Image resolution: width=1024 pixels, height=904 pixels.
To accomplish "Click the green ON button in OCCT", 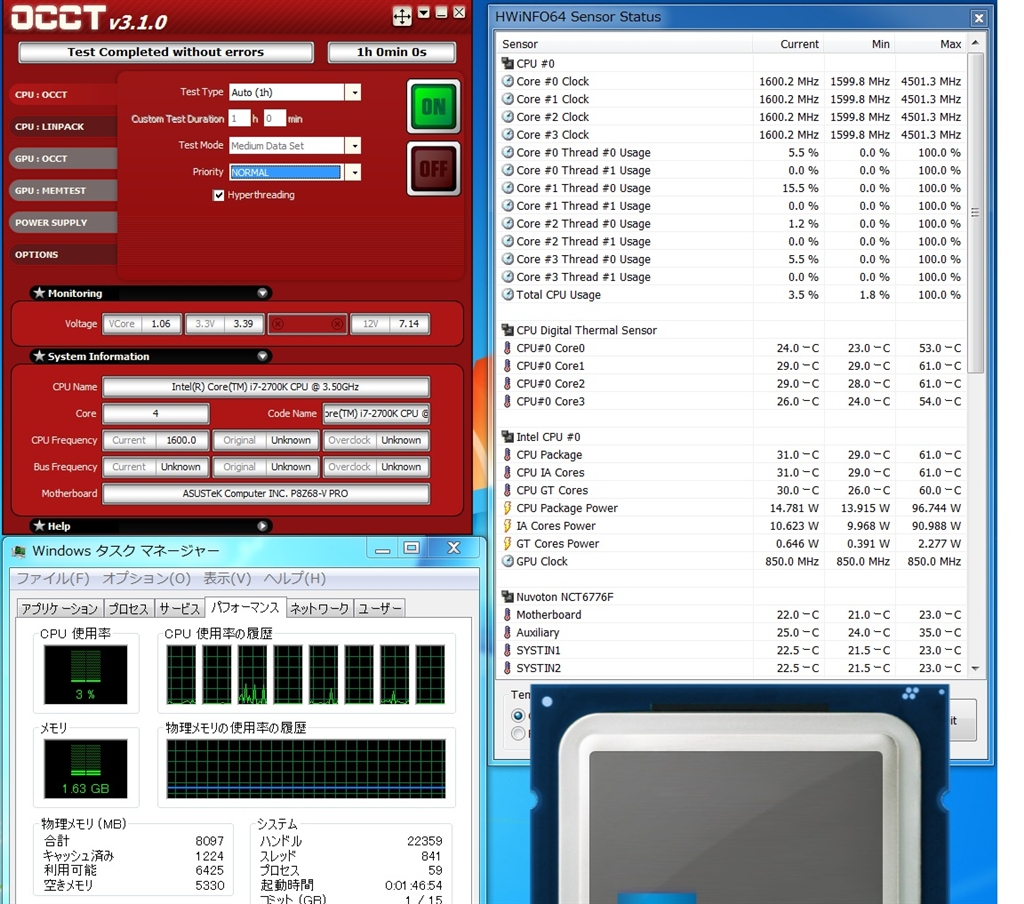I will tap(434, 106).
